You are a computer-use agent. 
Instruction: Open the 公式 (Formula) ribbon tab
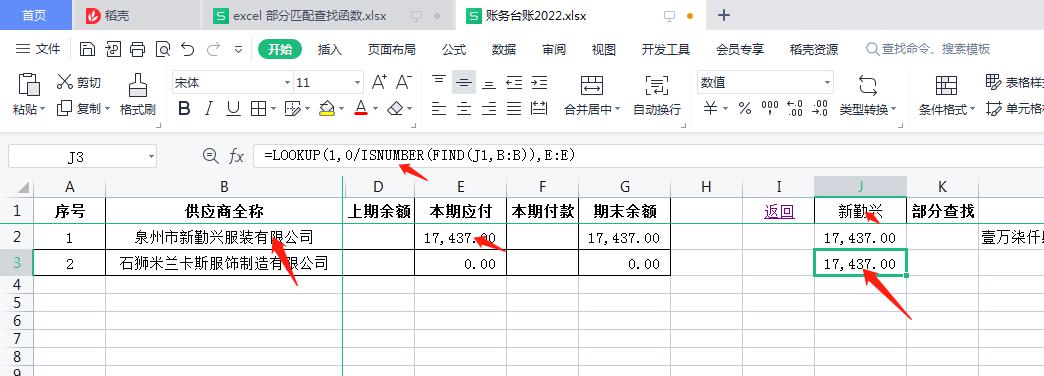454,49
